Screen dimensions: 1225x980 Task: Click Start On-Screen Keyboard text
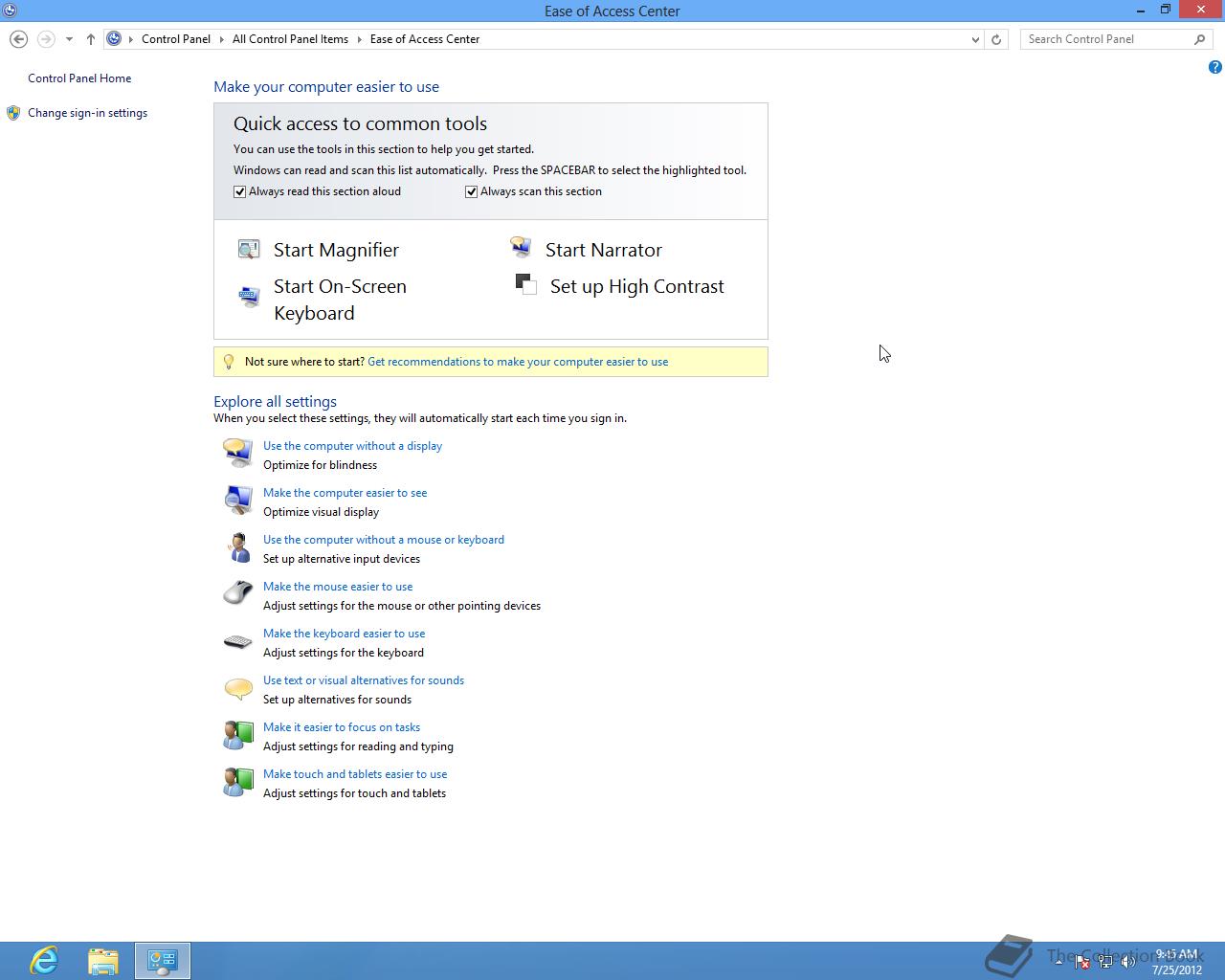(340, 300)
